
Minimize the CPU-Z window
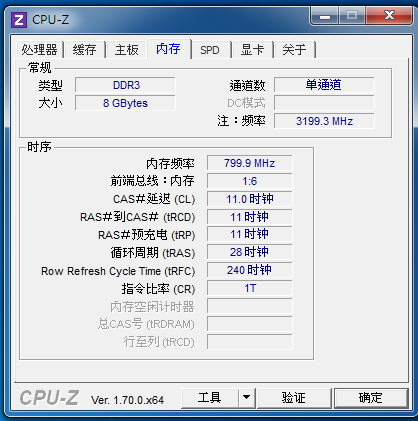point(325,16)
